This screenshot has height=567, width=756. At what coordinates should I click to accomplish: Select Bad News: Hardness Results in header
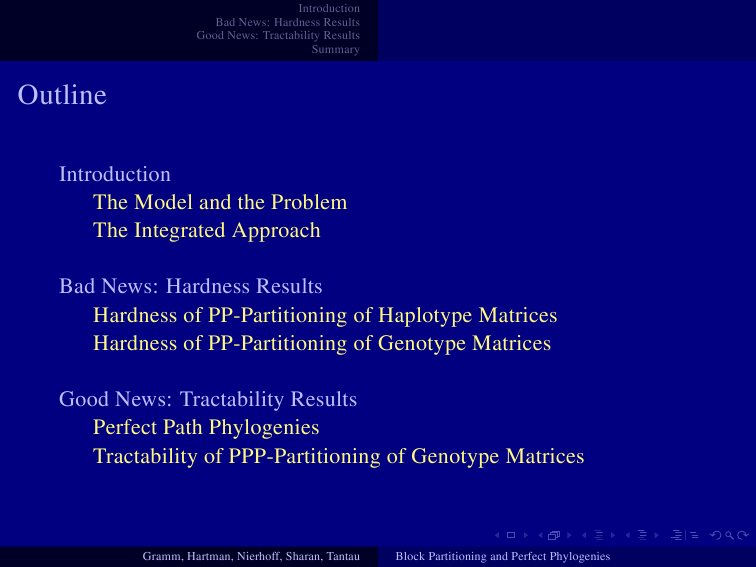coord(287,22)
